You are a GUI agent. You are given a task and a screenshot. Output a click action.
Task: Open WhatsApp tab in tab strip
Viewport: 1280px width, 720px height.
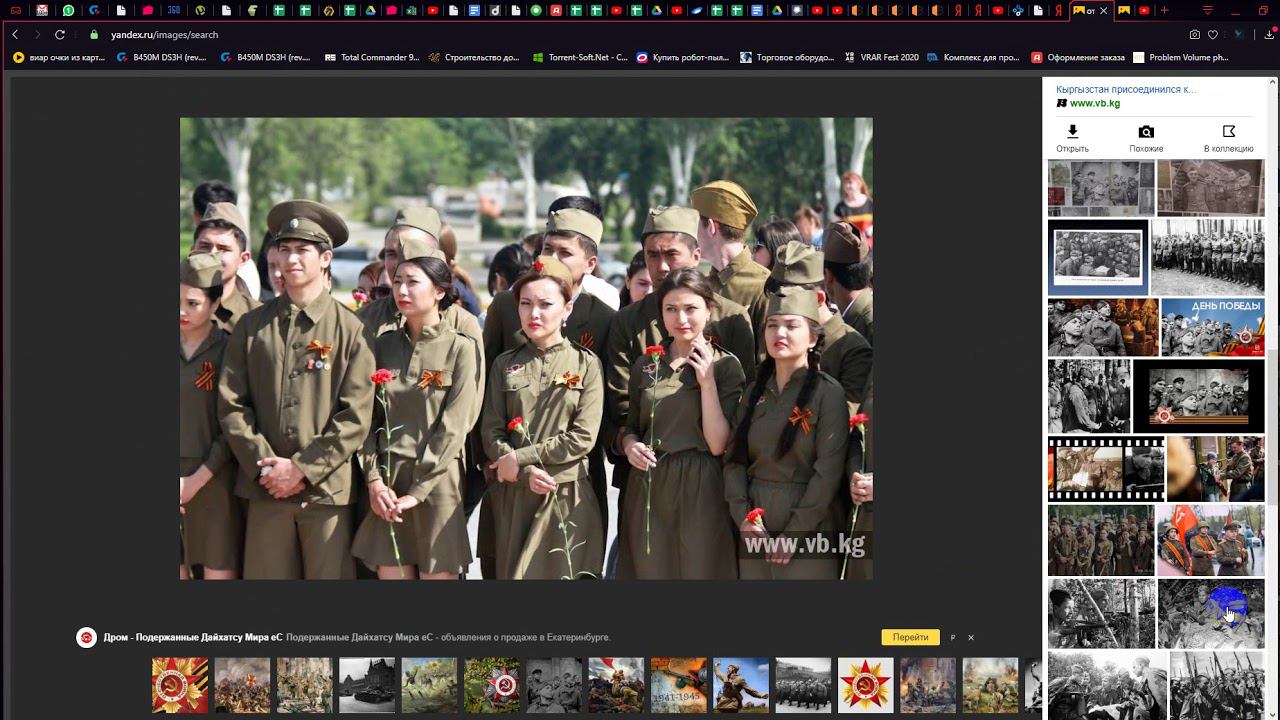[x=68, y=10]
